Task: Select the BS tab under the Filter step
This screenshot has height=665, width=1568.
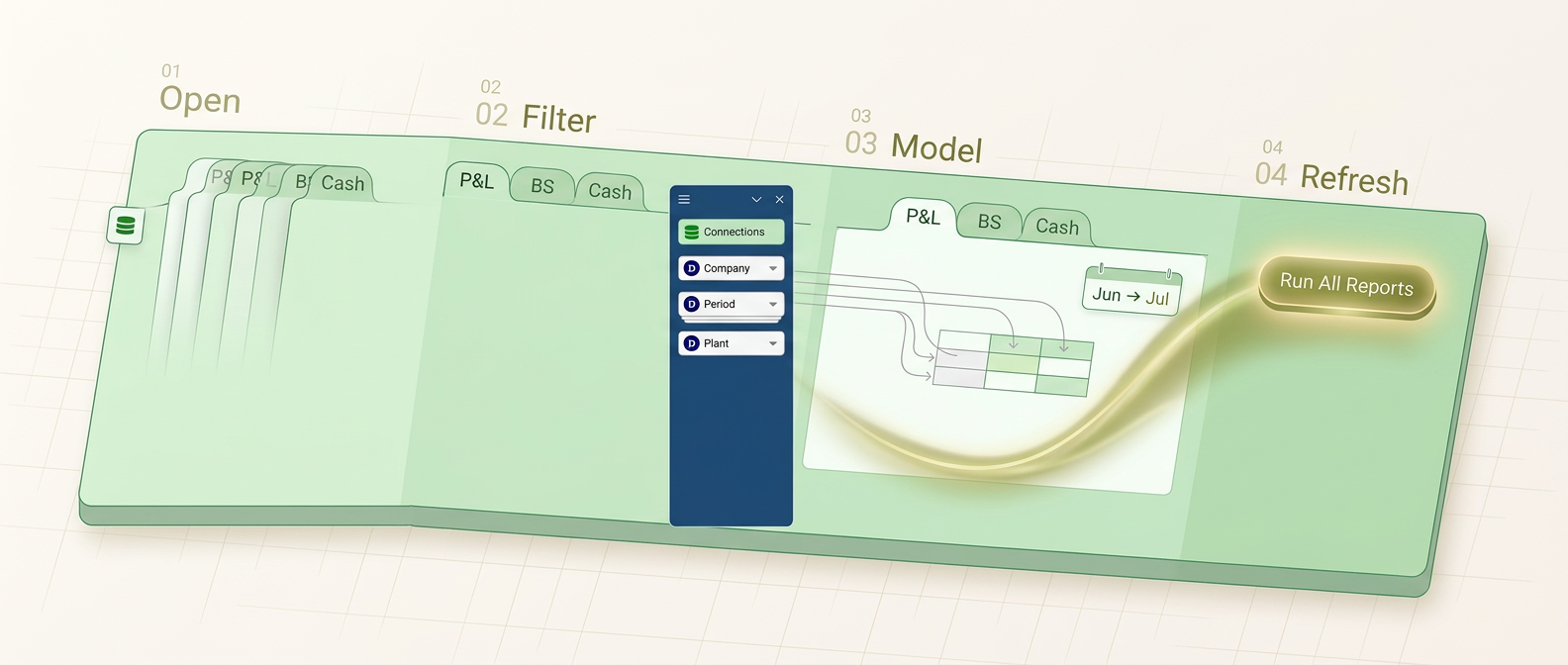Action: [542, 186]
